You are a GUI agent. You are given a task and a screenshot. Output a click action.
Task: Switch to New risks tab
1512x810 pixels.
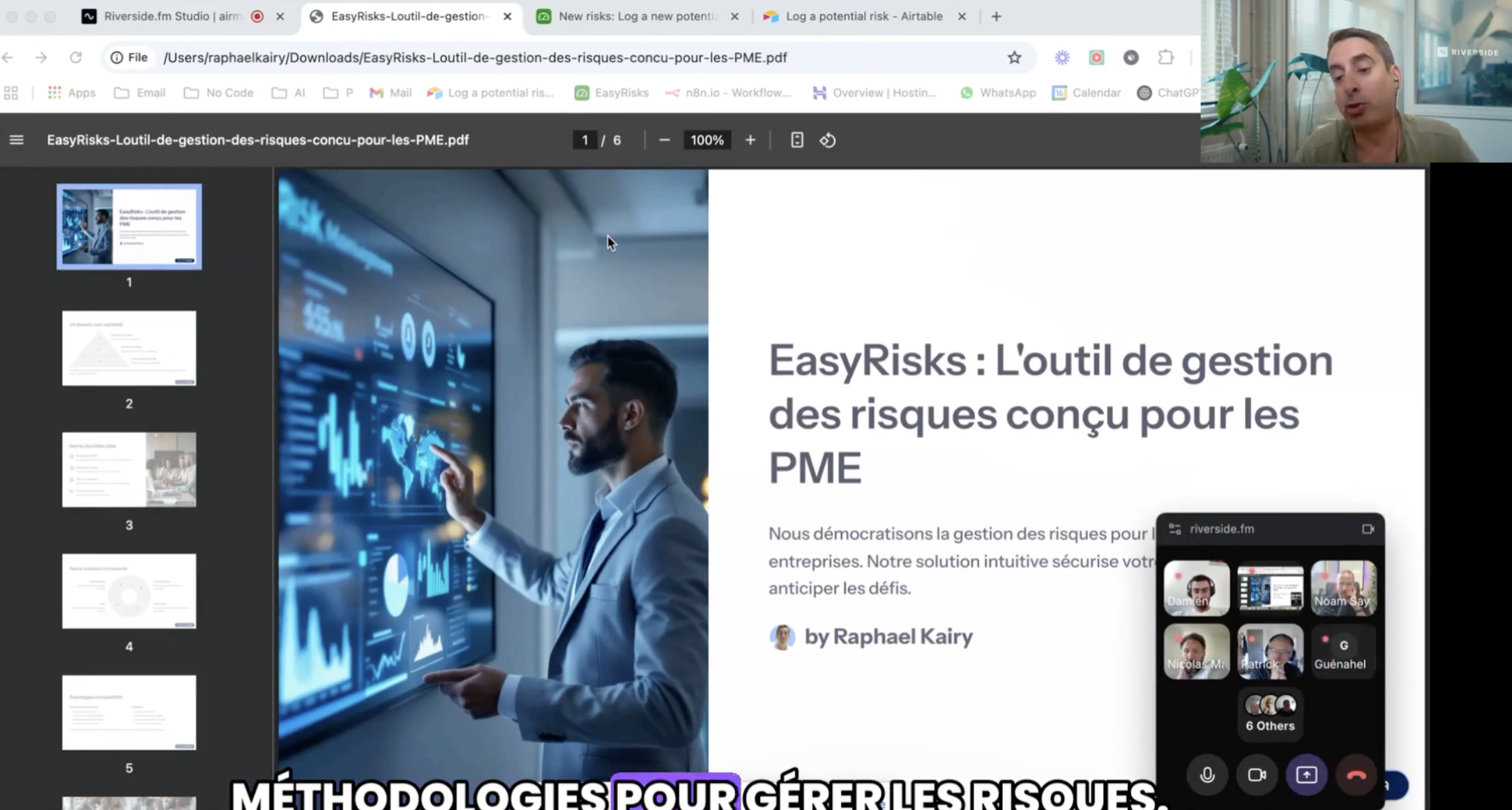click(638, 17)
